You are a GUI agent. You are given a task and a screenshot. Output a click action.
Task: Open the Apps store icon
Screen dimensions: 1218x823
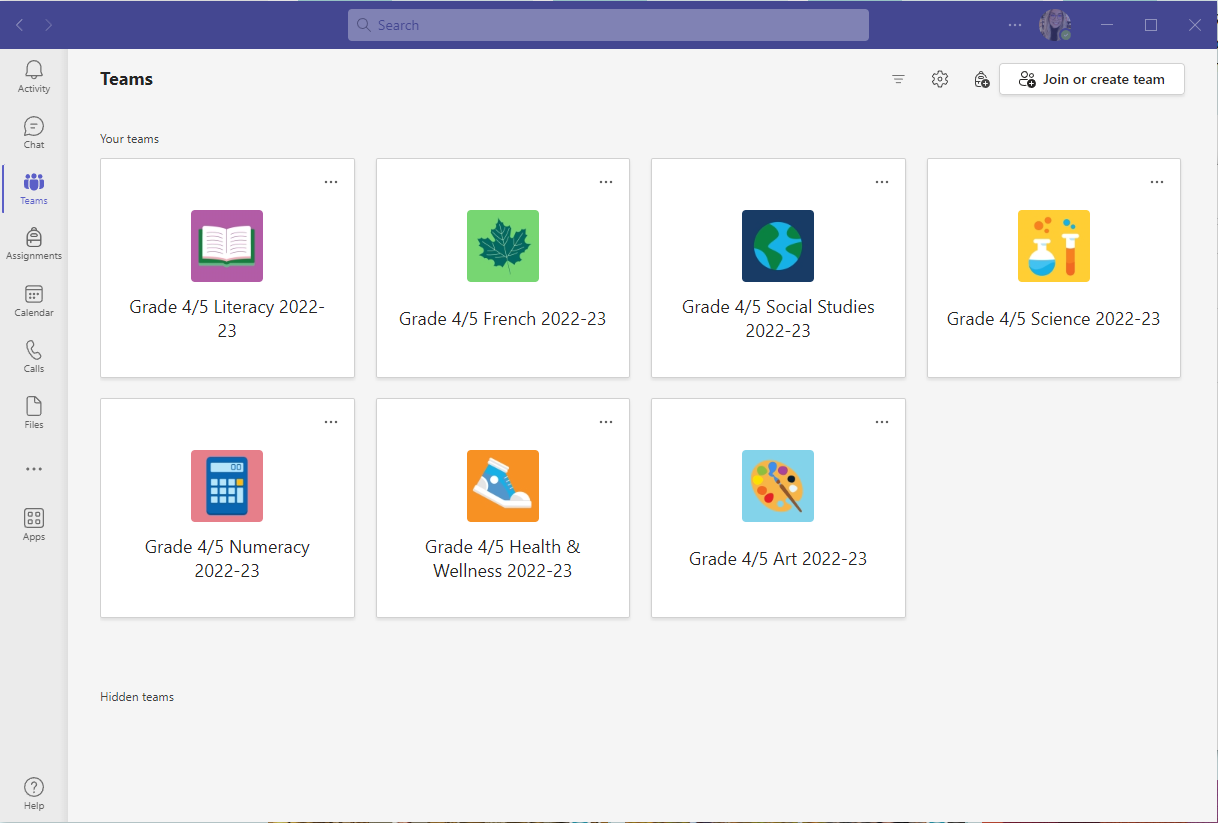(34, 524)
